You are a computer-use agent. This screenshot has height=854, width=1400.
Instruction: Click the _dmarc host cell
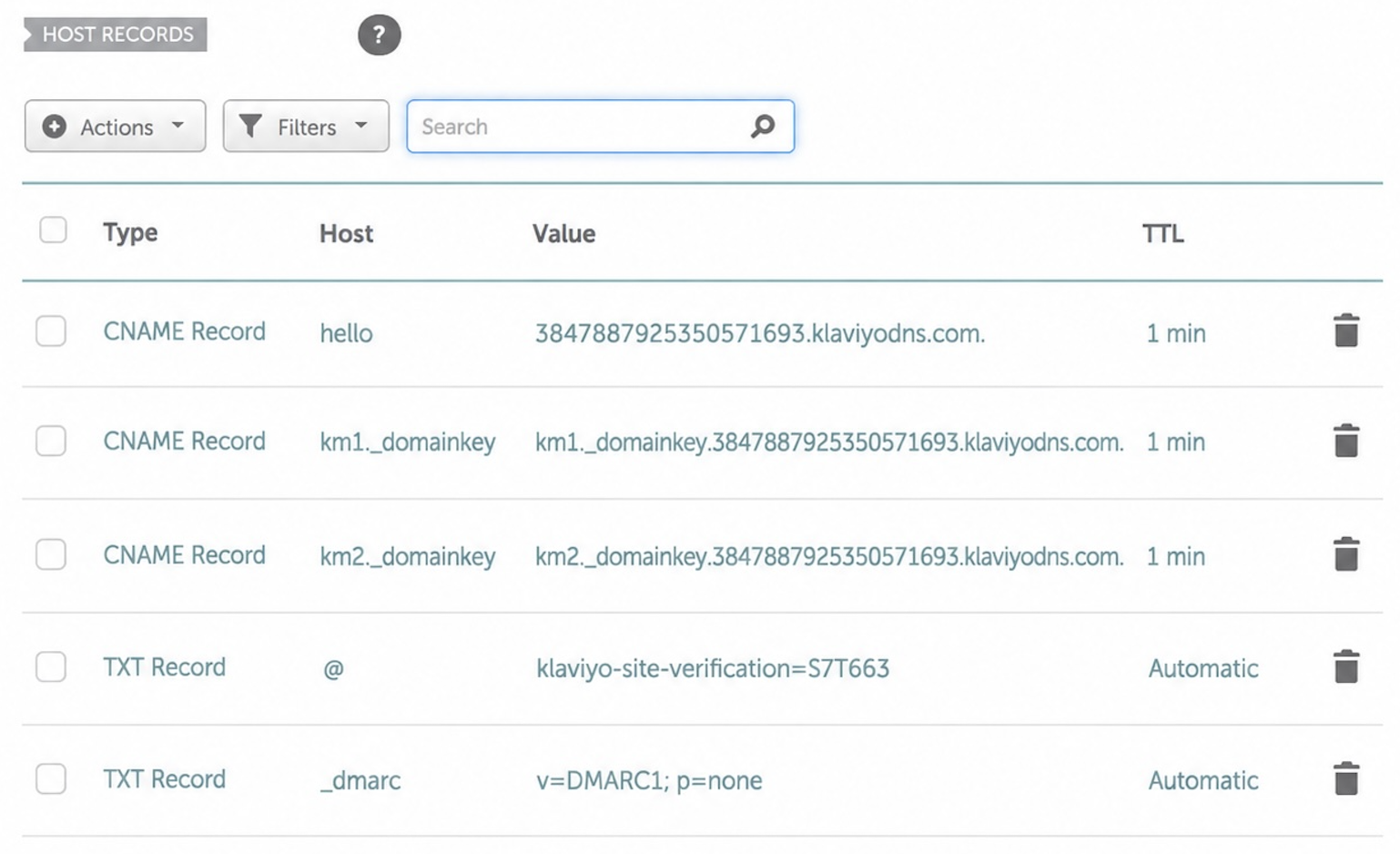(360, 781)
